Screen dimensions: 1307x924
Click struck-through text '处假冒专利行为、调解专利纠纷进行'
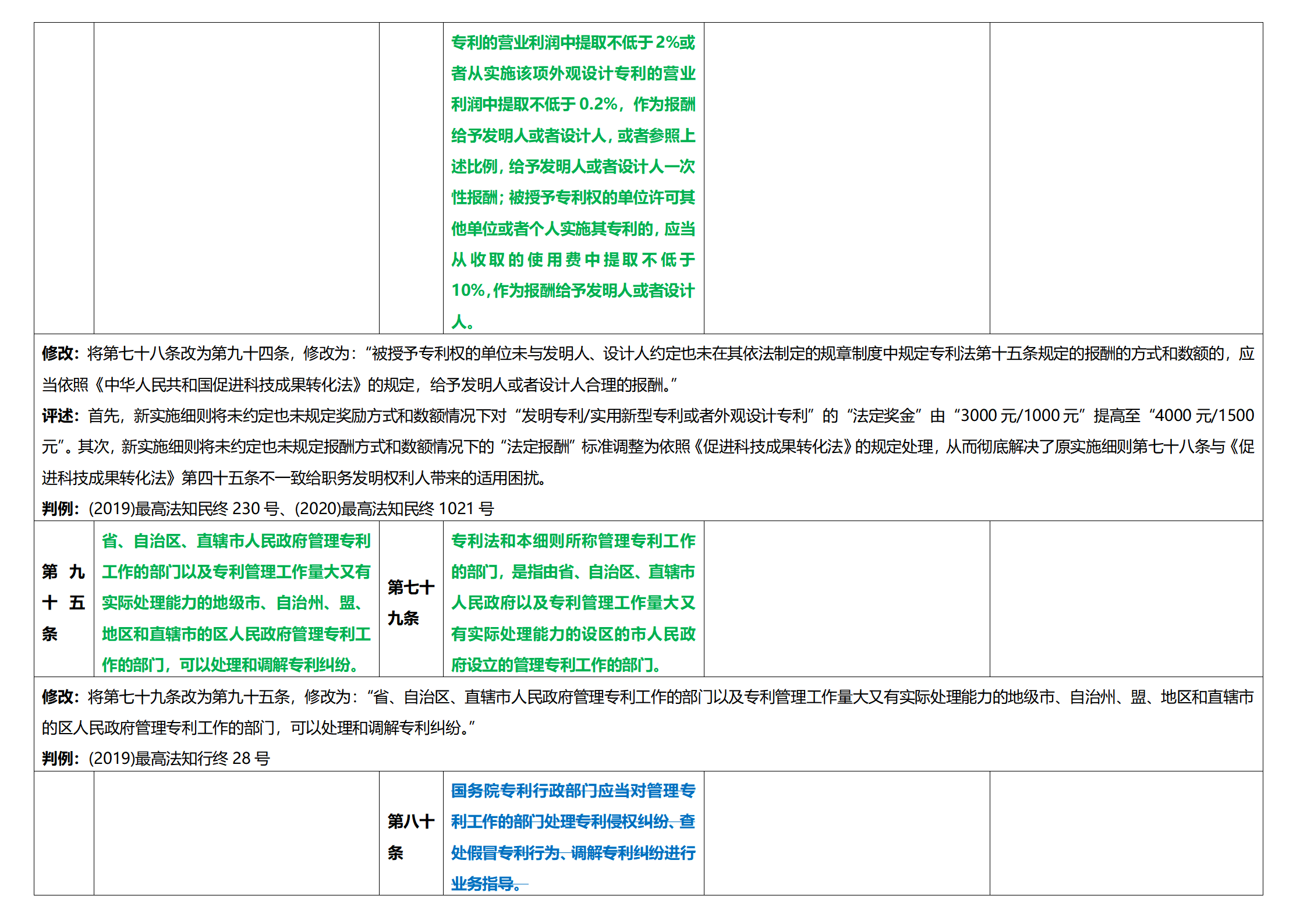pyautogui.click(x=573, y=852)
